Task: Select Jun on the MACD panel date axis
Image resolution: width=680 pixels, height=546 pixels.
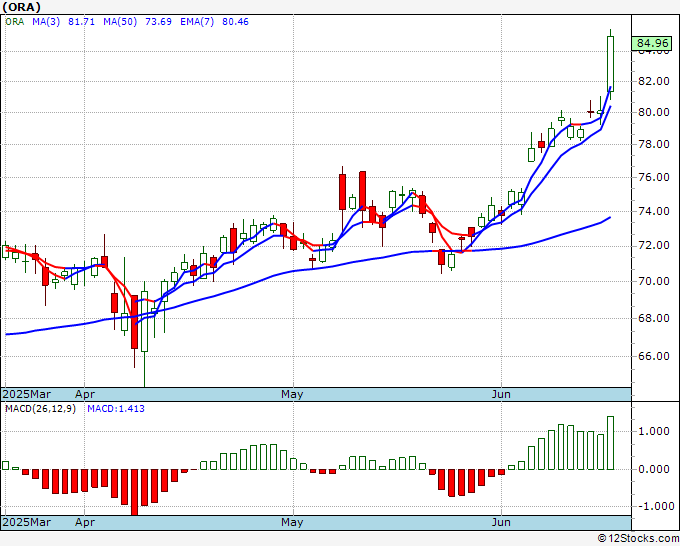Action: click(x=501, y=522)
